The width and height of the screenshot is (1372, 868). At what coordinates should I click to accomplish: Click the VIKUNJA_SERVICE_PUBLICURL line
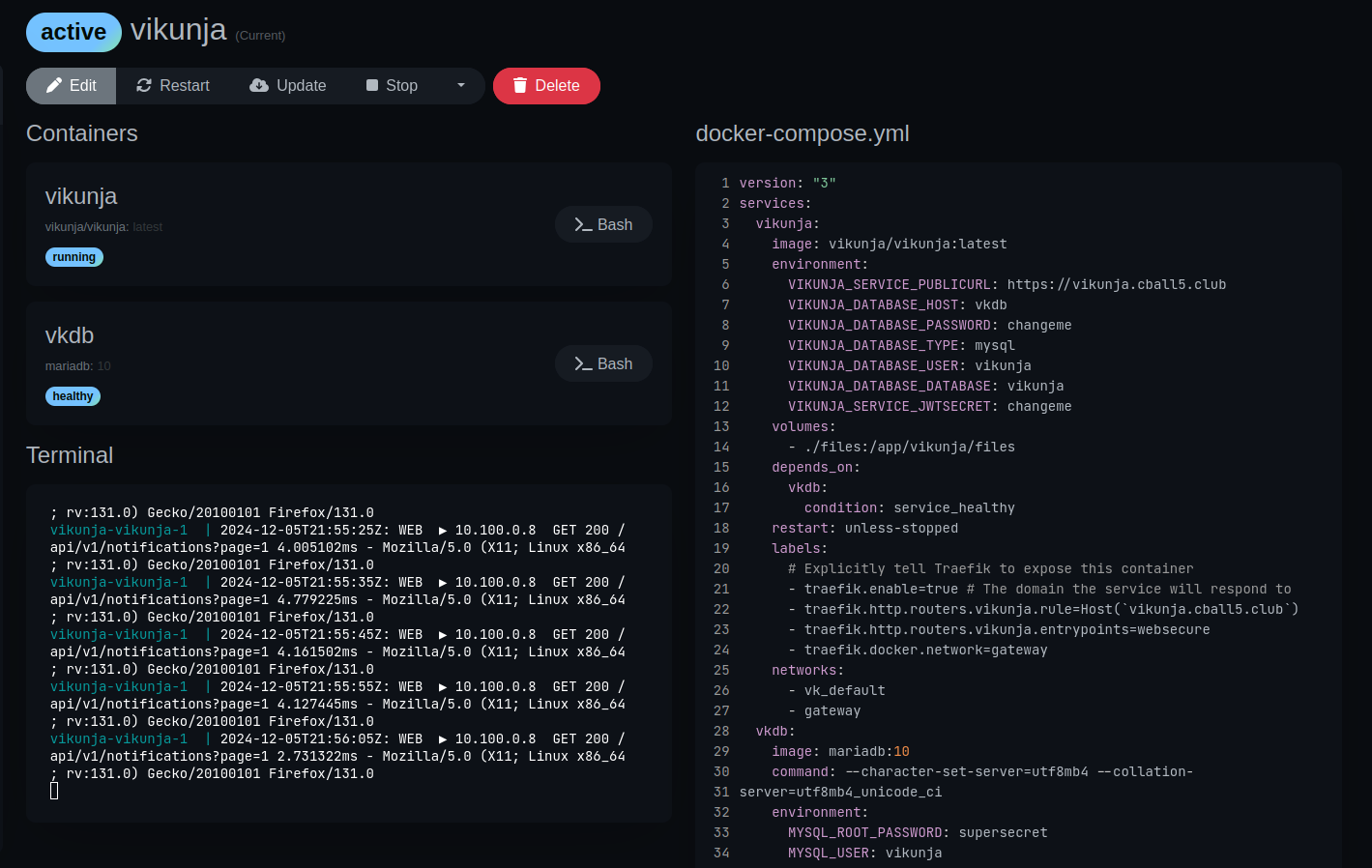coord(1007,284)
